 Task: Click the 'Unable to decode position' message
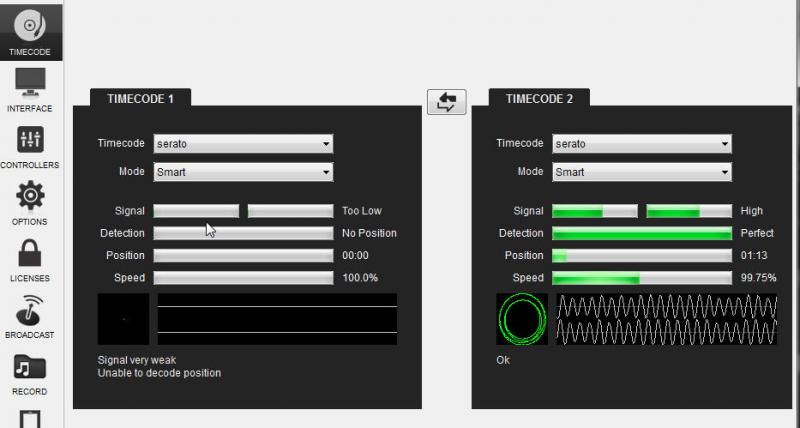click(x=159, y=373)
